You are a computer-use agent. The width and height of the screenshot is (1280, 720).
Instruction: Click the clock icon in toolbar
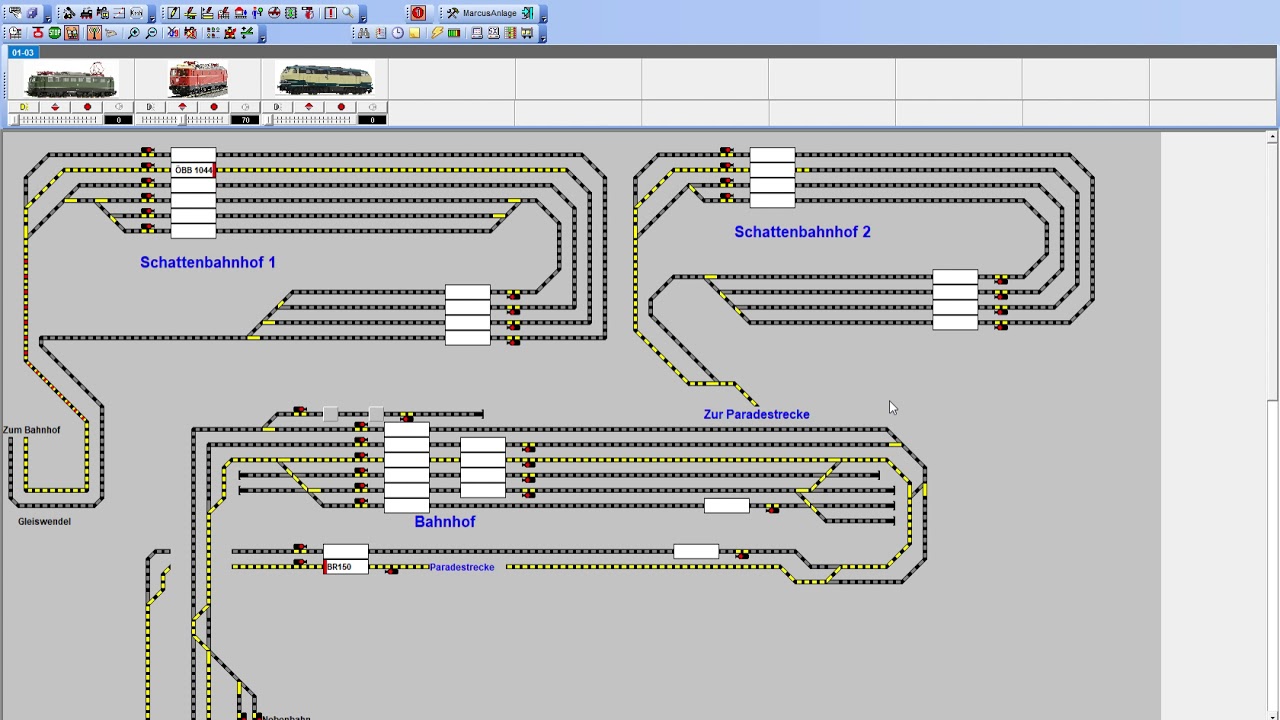coord(397,33)
